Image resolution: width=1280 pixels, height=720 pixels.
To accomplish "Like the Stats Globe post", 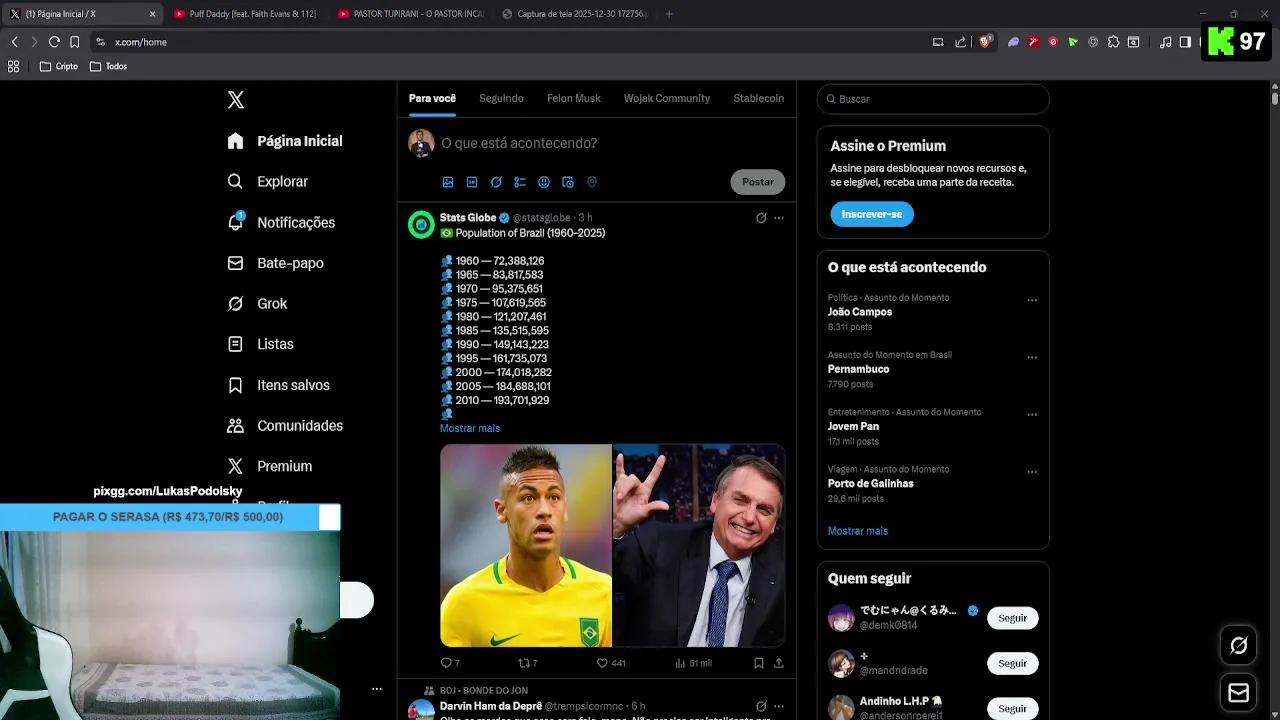I will 611,663.
